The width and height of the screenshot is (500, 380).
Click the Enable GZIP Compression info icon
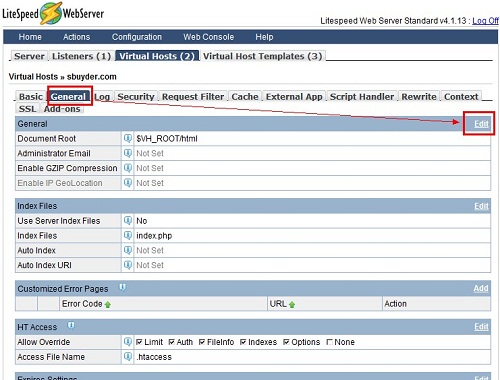point(128,168)
